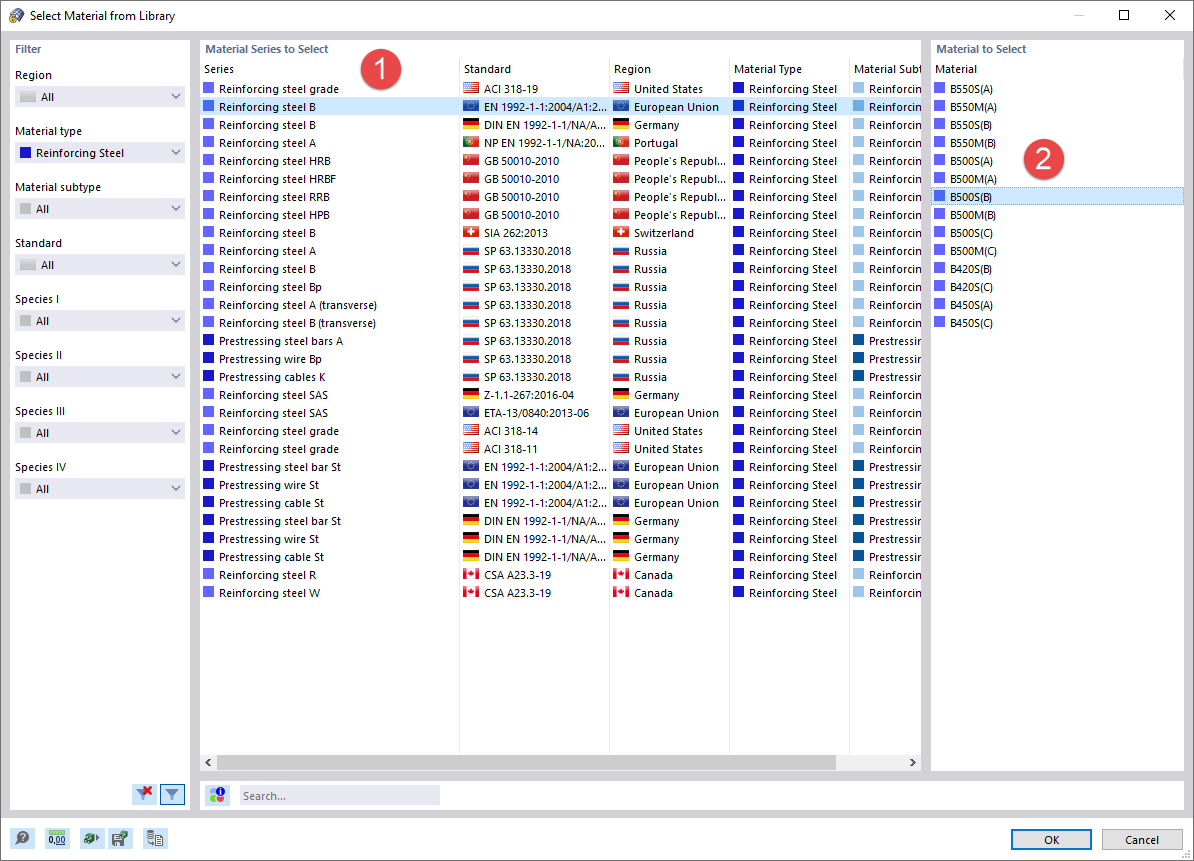Click the horizontal scrollbar right arrow
This screenshot has height=861, width=1194.
tap(912, 762)
